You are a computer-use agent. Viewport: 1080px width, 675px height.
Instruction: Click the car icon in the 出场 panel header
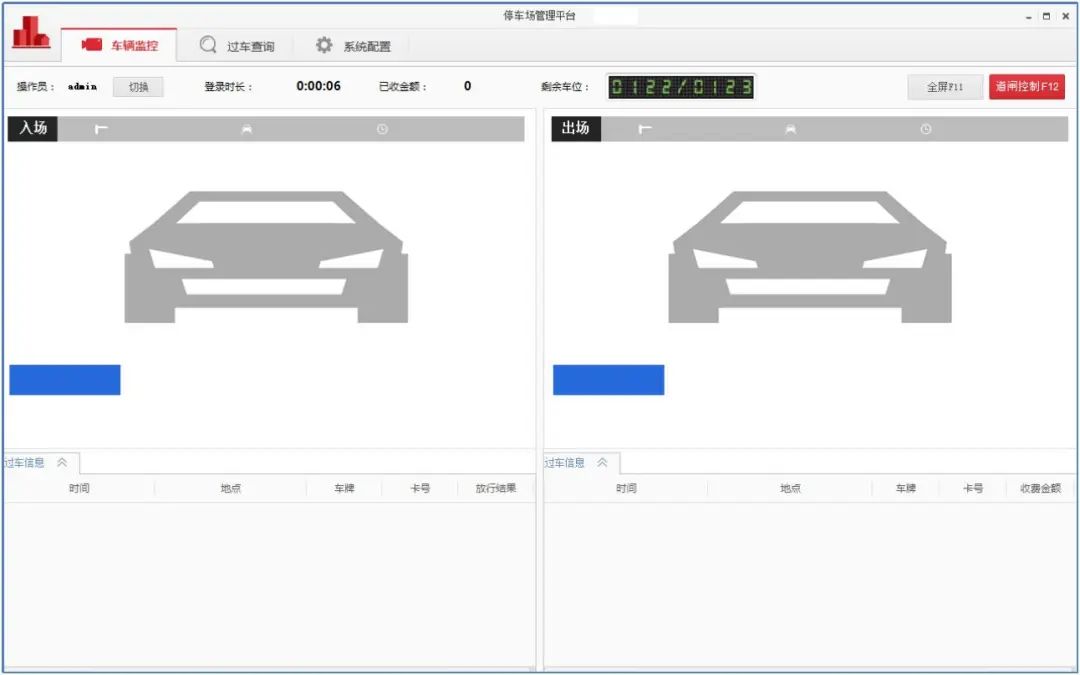[790, 128]
